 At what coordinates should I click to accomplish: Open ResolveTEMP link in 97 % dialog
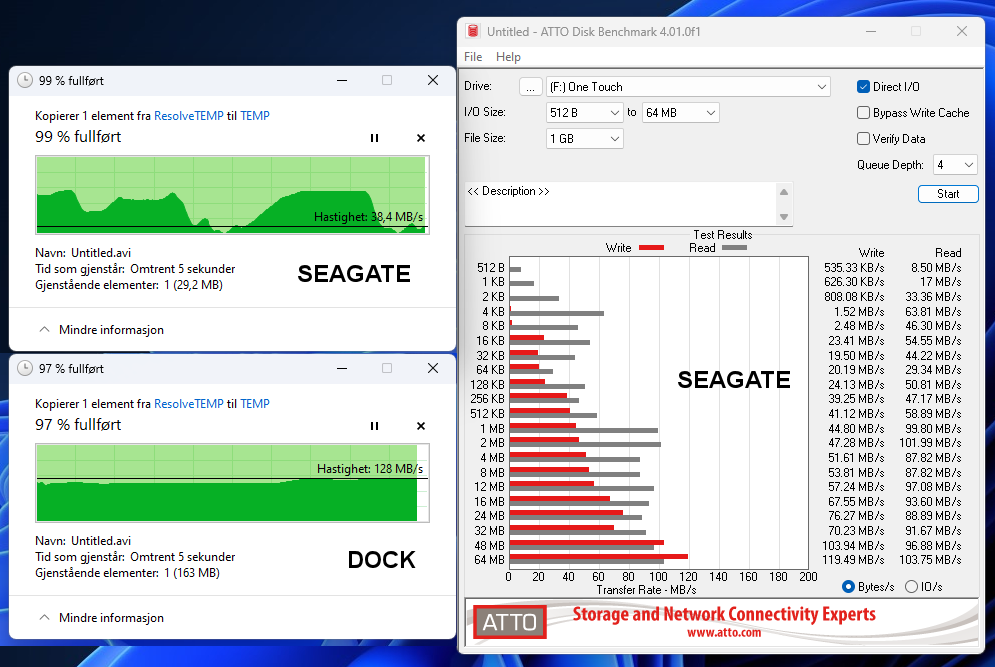tap(188, 404)
